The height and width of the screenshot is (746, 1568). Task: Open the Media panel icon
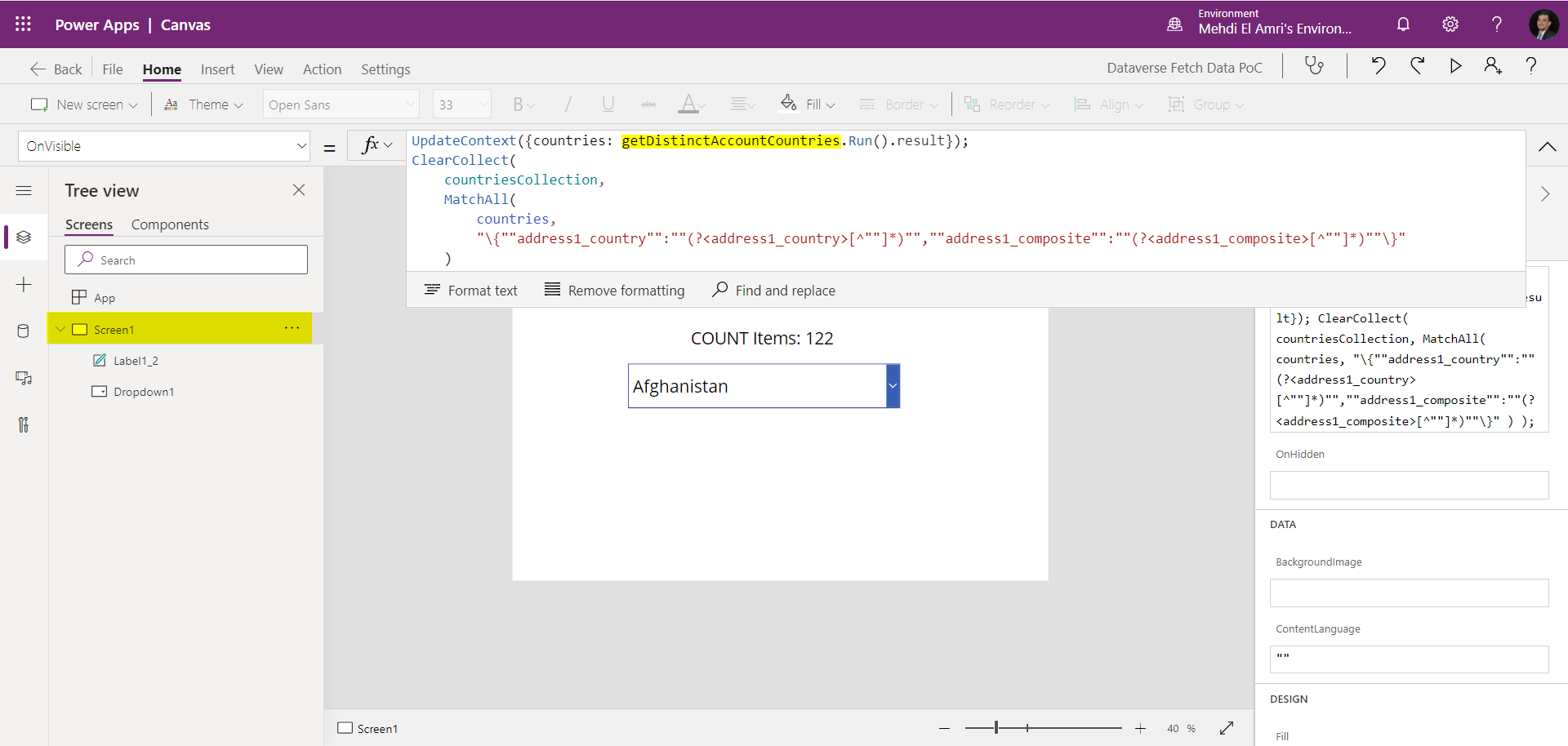pos(24,378)
